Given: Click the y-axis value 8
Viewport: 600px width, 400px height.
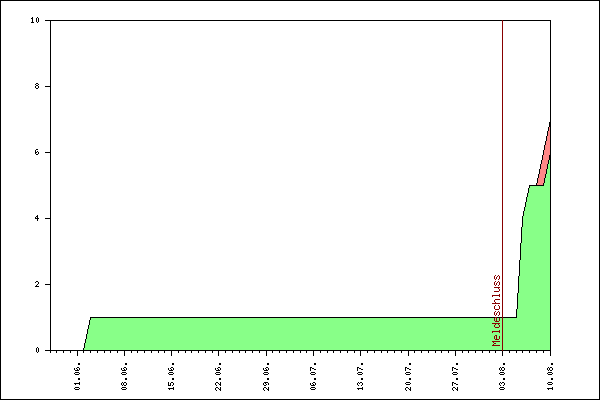Looking at the screenshot, I should click(37, 86).
